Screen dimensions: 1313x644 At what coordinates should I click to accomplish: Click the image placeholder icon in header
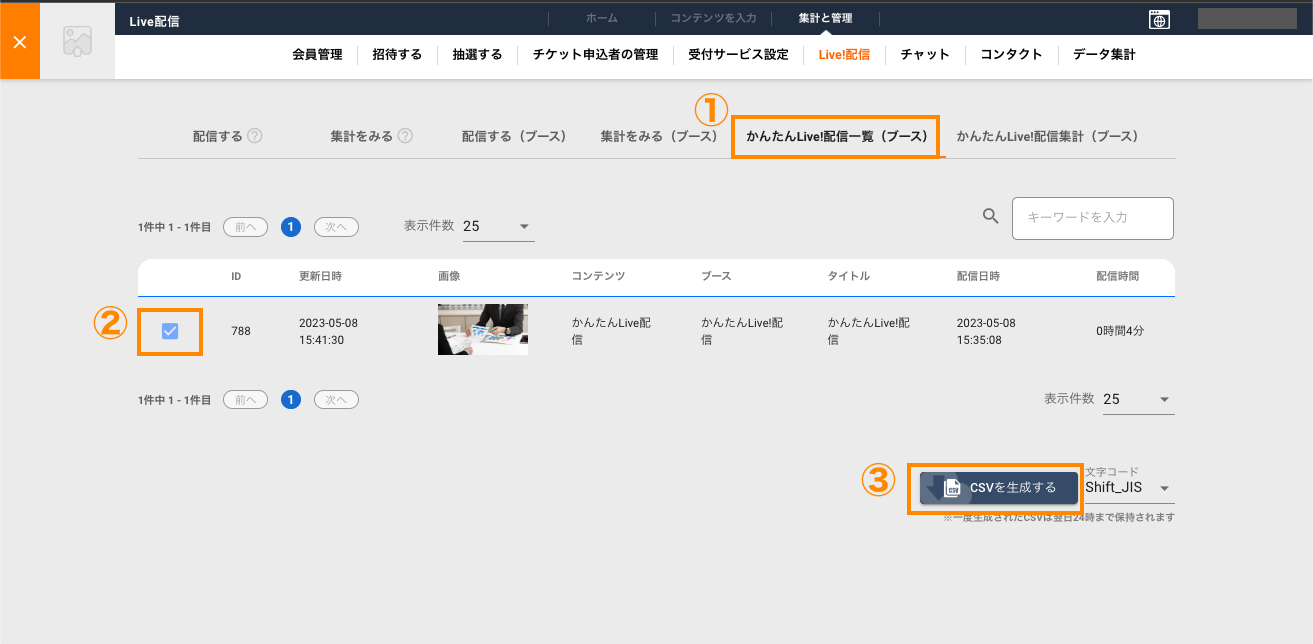click(77, 41)
